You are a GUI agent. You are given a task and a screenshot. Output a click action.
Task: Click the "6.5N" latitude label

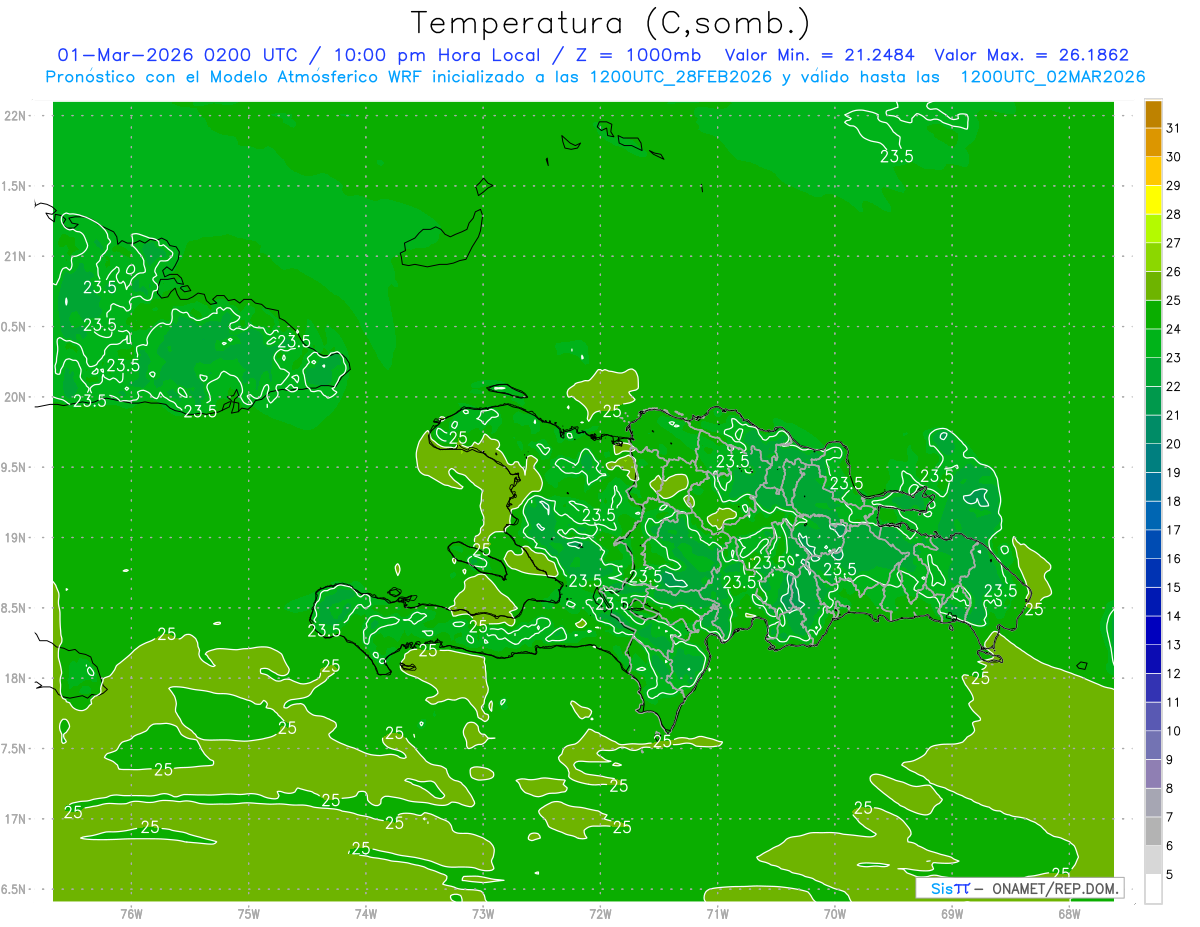pyautogui.click(x=15, y=890)
